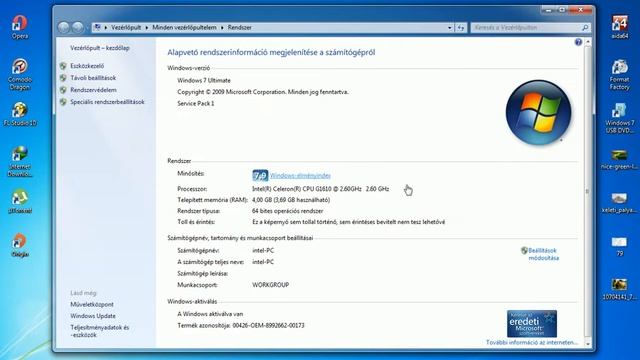Refresh the address bar location
Image resolution: width=640 pixels, height=360 pixels.
(x=460, y=27)
